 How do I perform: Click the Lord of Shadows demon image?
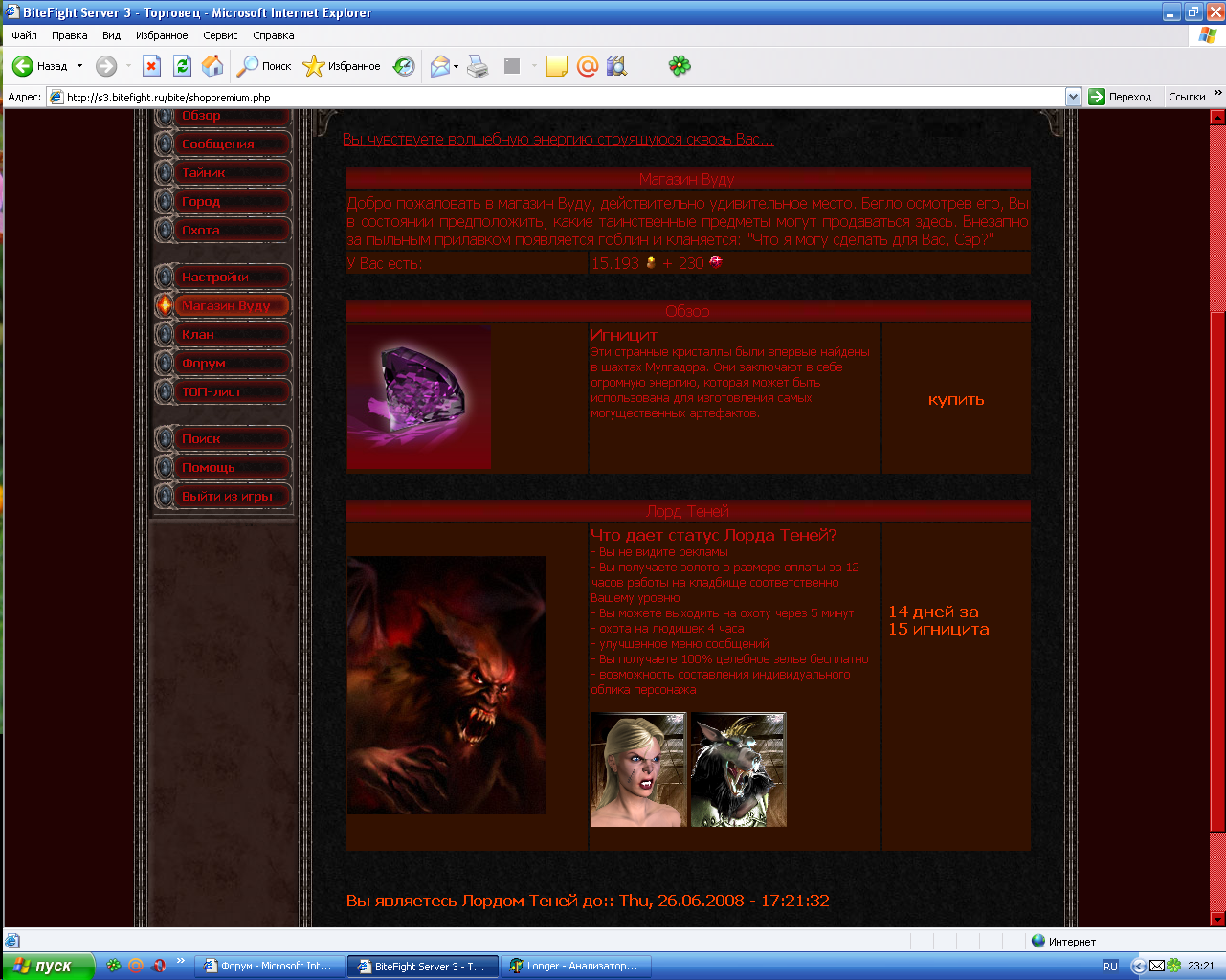(x=447, y=685)
